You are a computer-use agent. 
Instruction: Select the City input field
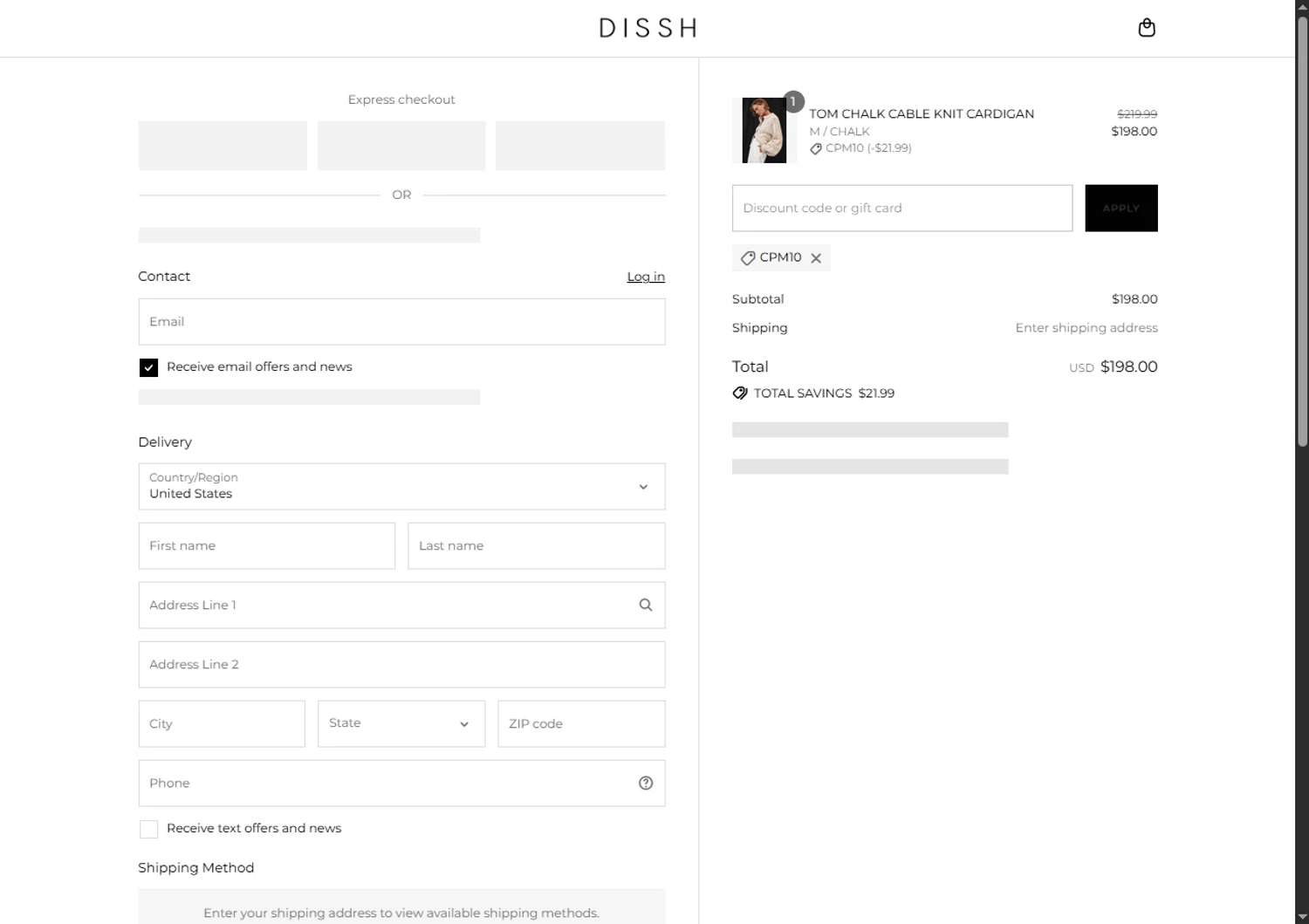click(222, 723)
